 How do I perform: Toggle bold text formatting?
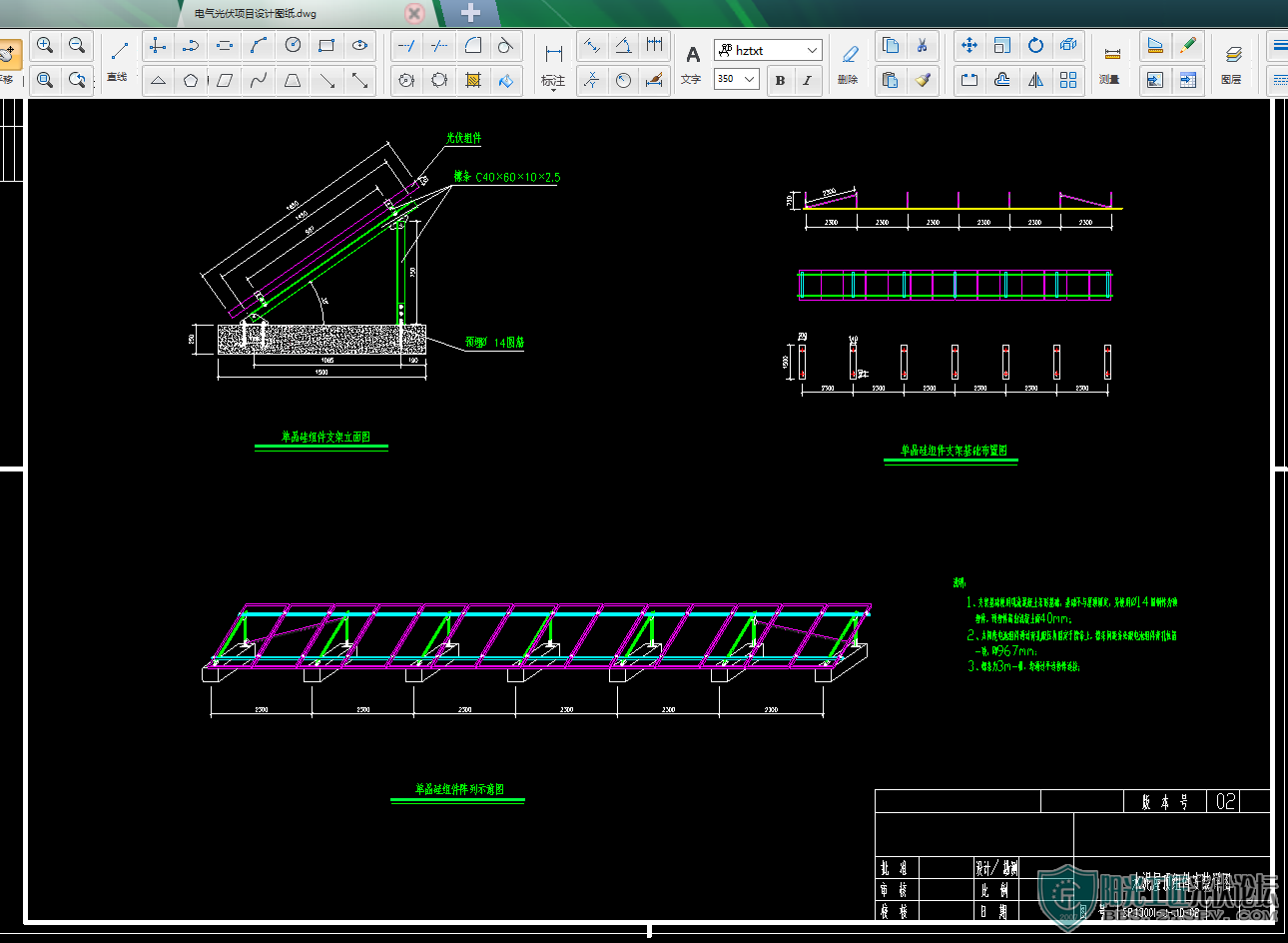(x=780, y=80)
